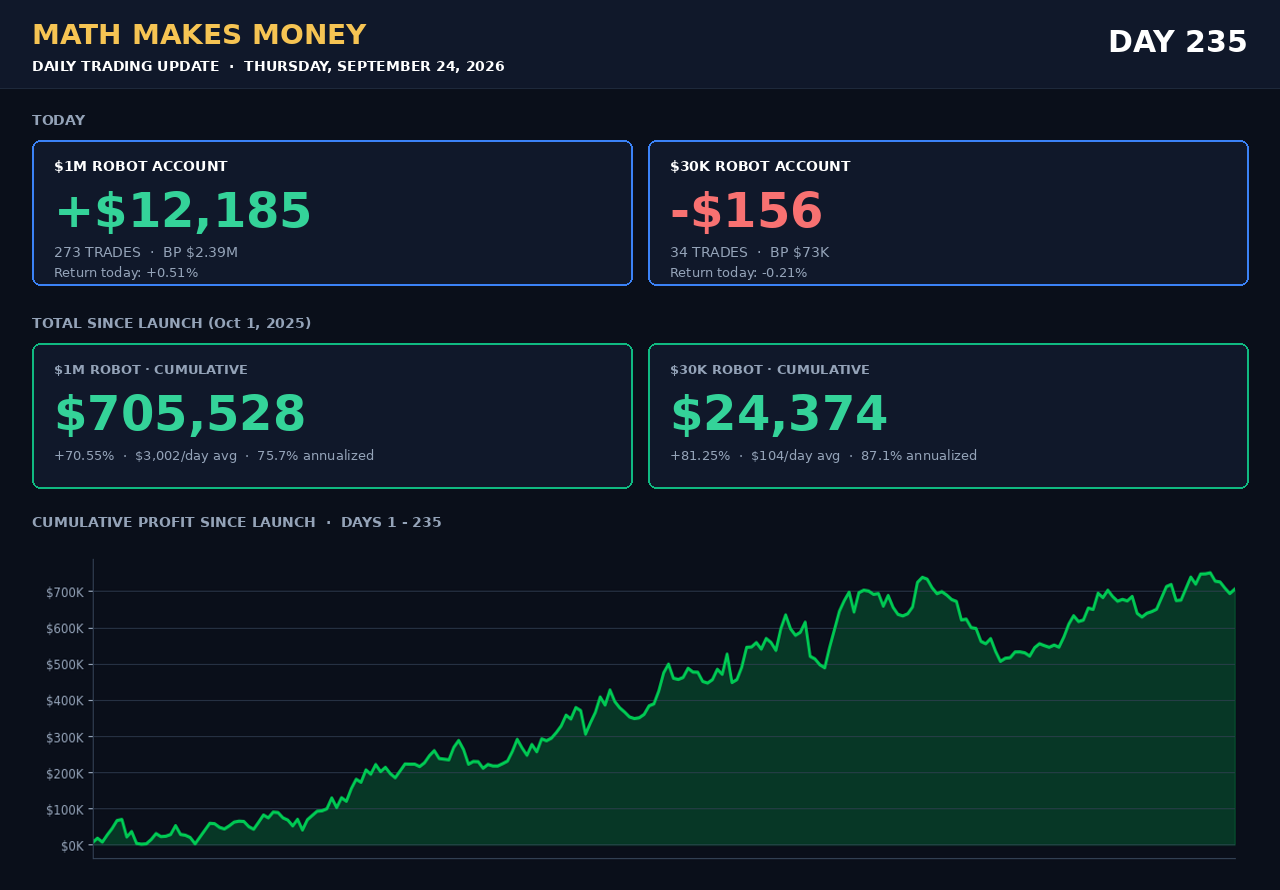Click the Total Since Launch heading

pos(171,324)
